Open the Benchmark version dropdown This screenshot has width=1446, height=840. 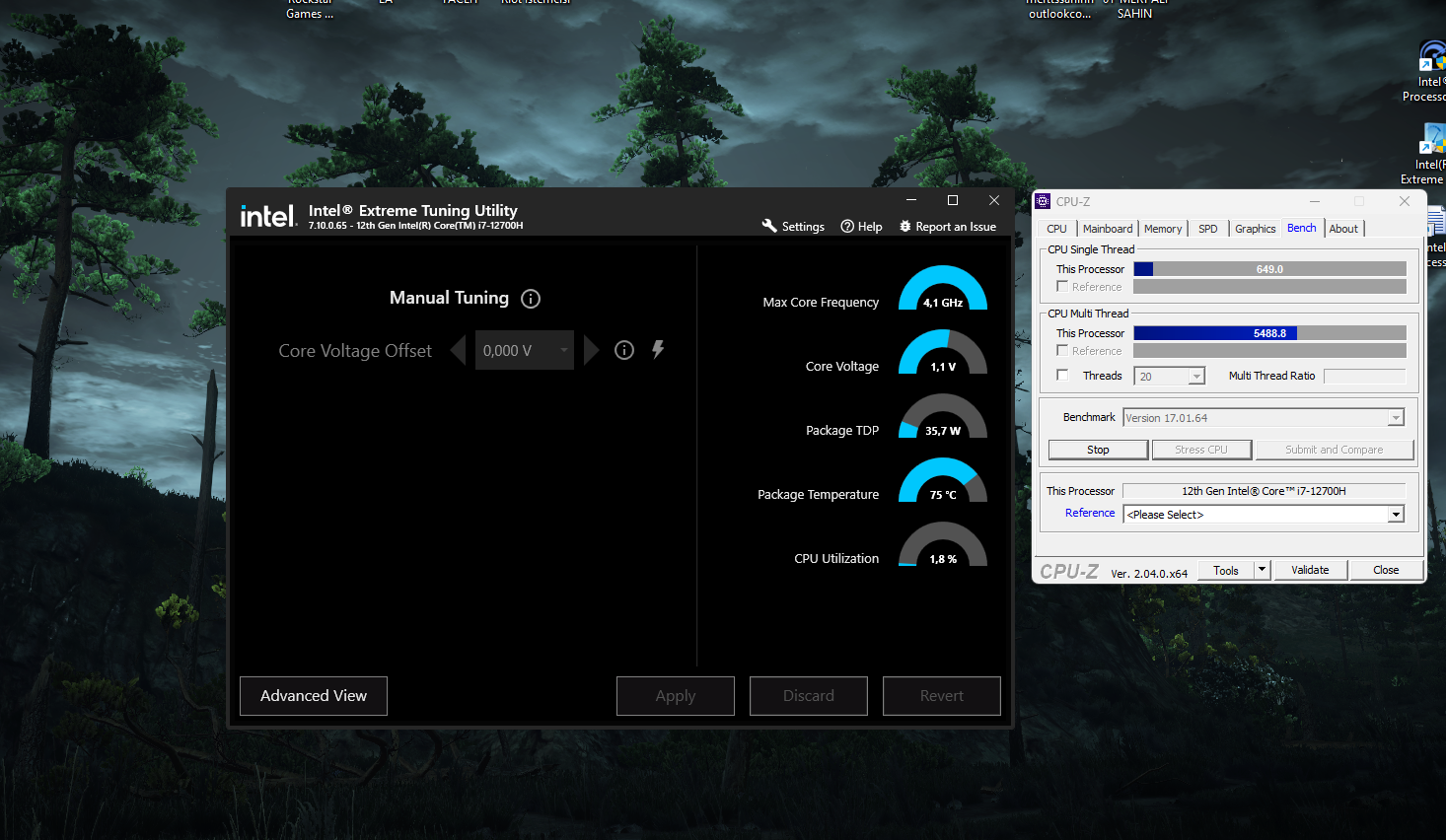click(1396, 417)
